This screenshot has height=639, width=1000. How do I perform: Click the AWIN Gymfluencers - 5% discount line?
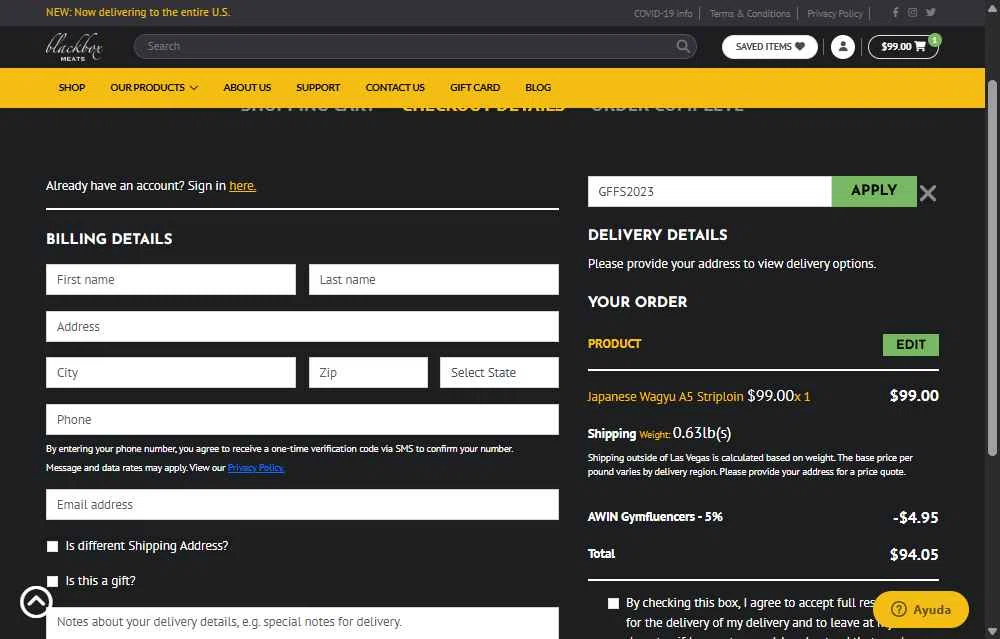pyautogui.click(x=763, y=517)
